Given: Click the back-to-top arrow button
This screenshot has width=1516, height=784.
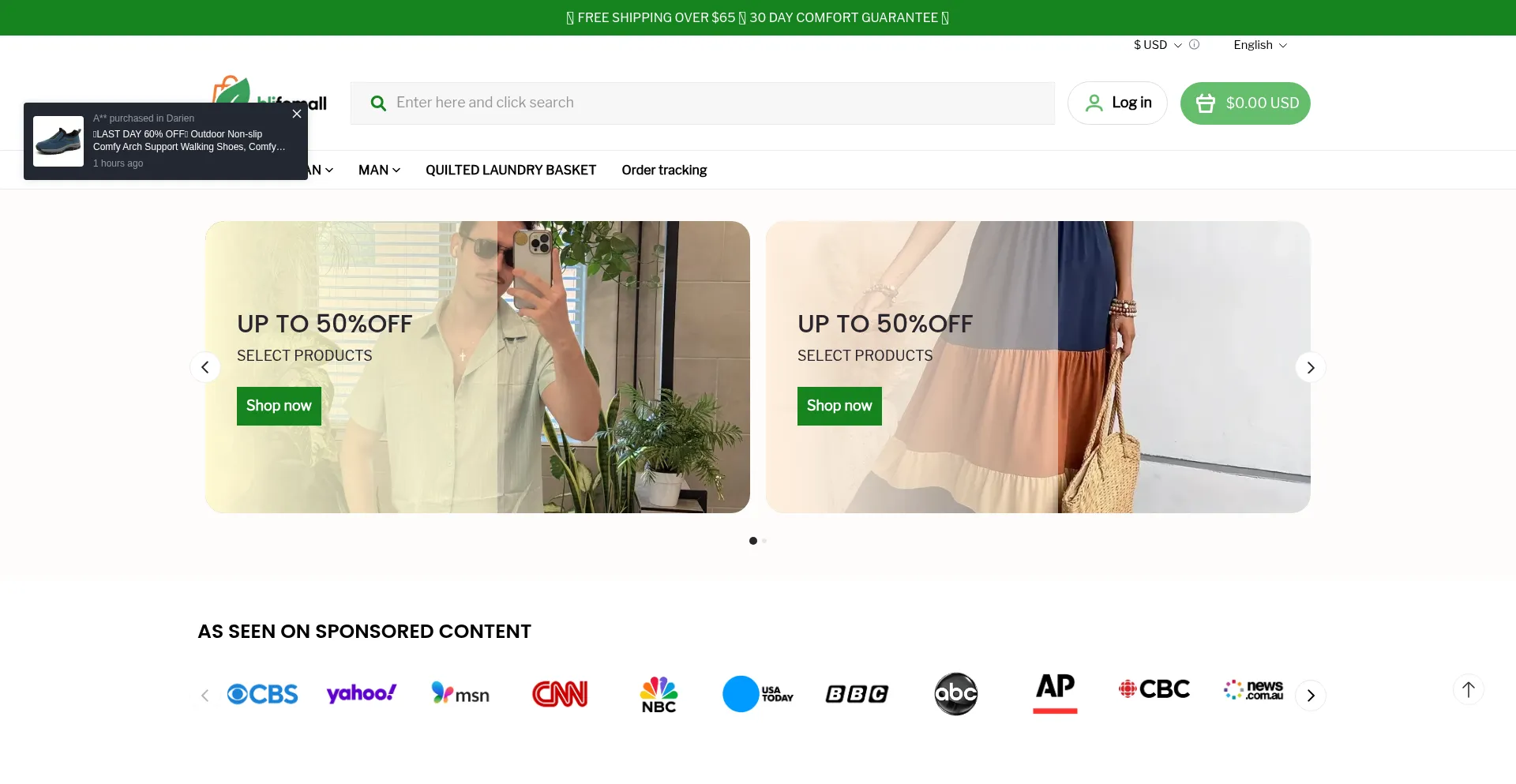Looking at the screenshot, I should pos(1468,688).
